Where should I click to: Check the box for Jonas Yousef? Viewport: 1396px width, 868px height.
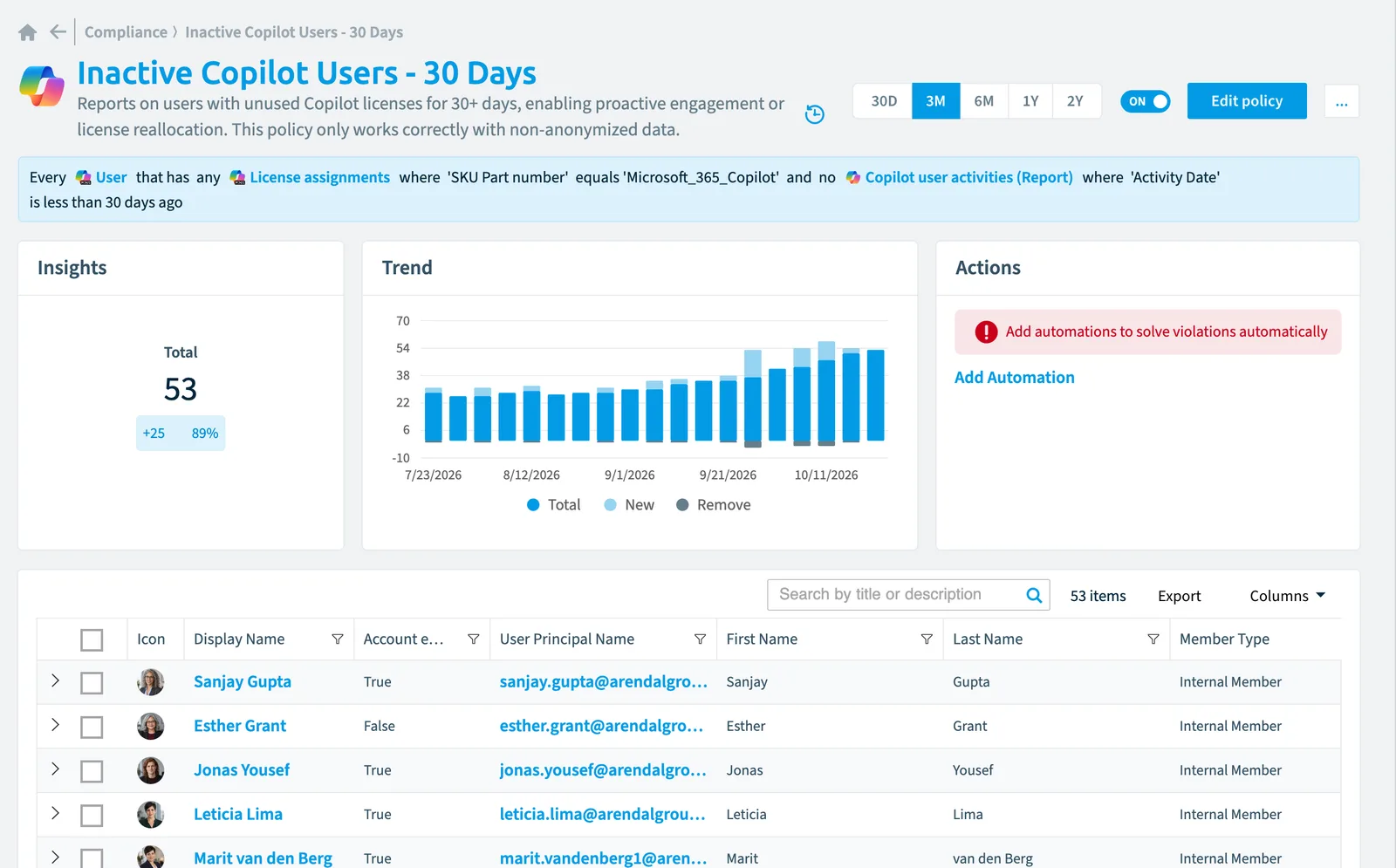[92, 771]
